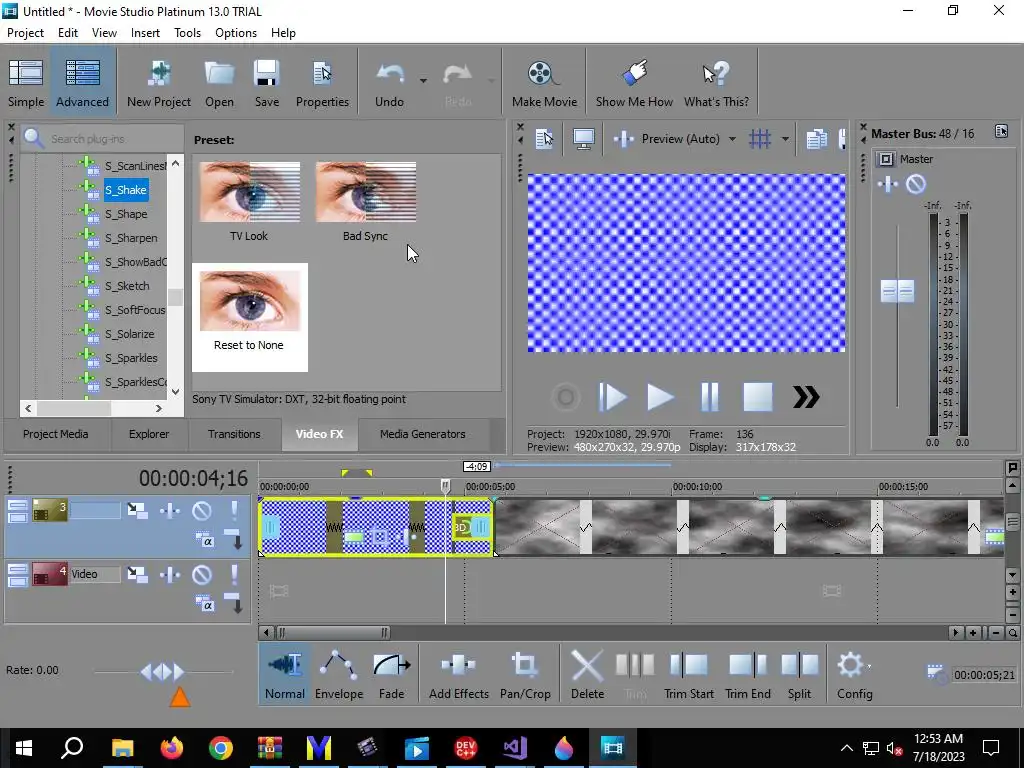Delete the selected event

(x=587, y=673)
